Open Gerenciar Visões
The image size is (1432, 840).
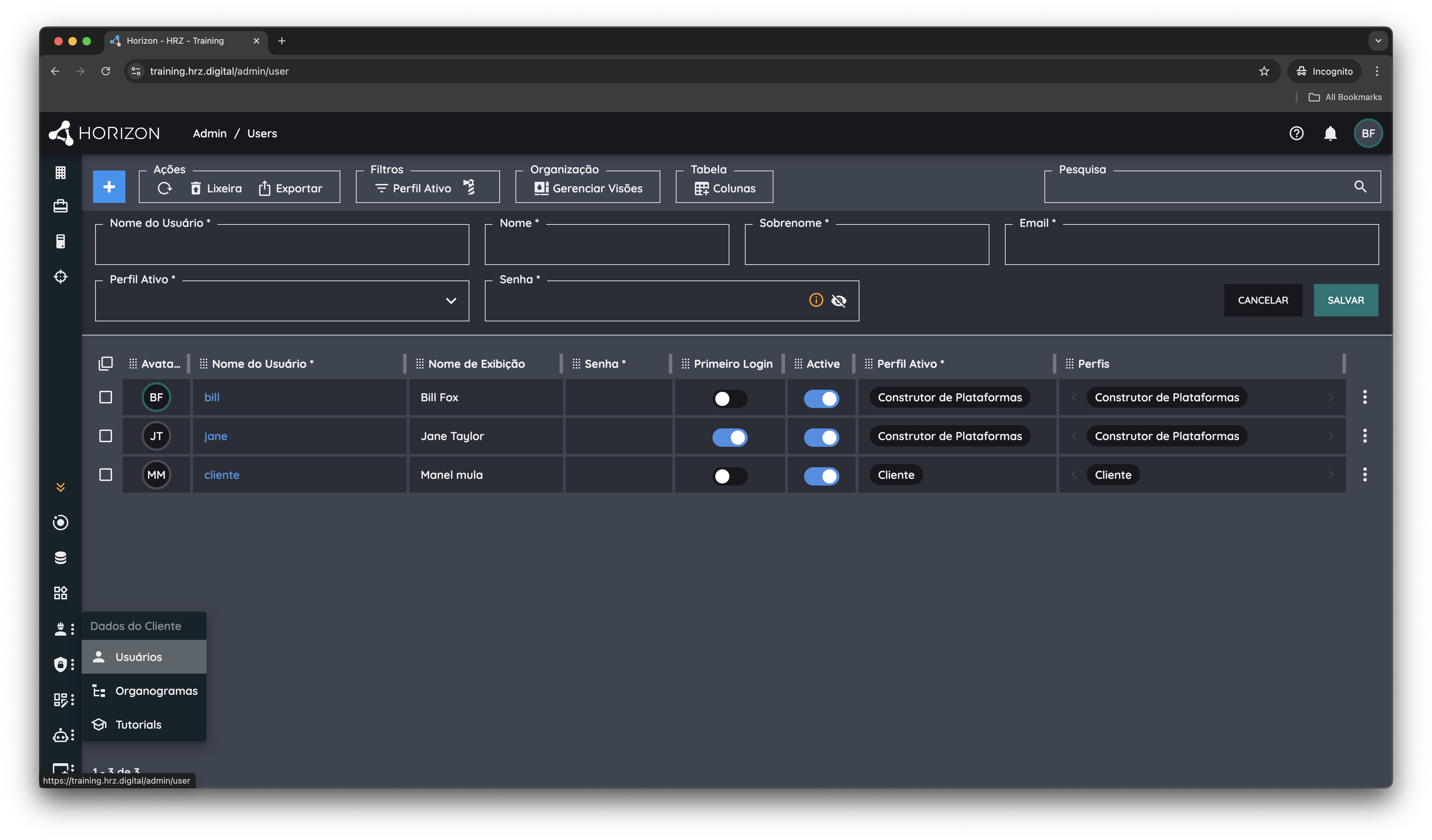tap(588, 188)
